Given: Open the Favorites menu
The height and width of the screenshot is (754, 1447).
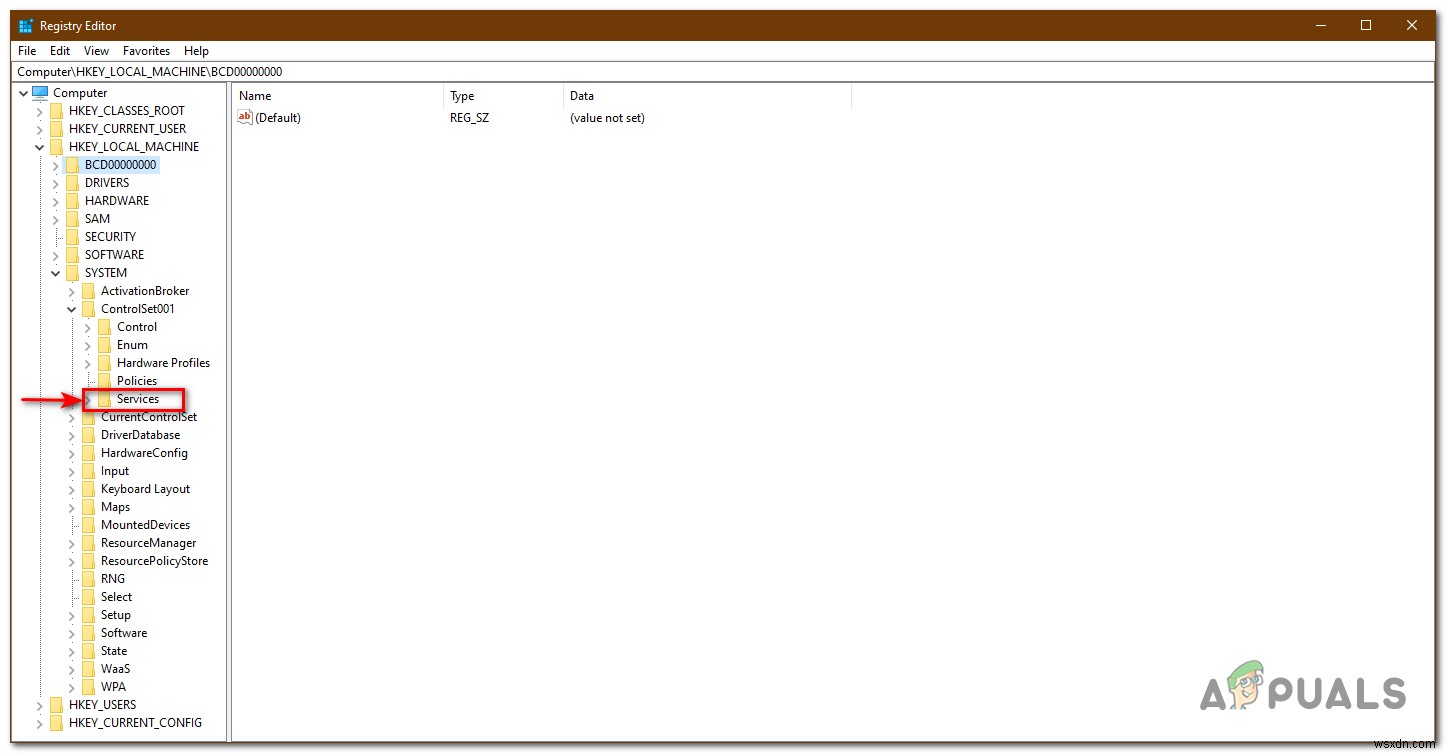Looking at the screenshot, I should click(x=146, y=50).
